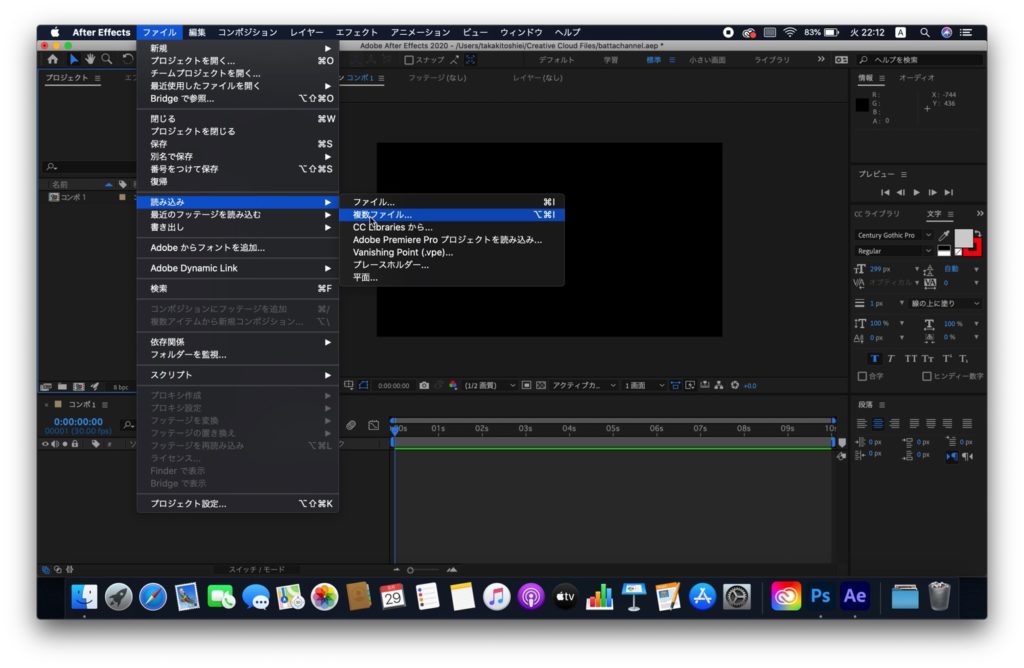Click the Photoshop icon in Dock

[x=820, y=596]
